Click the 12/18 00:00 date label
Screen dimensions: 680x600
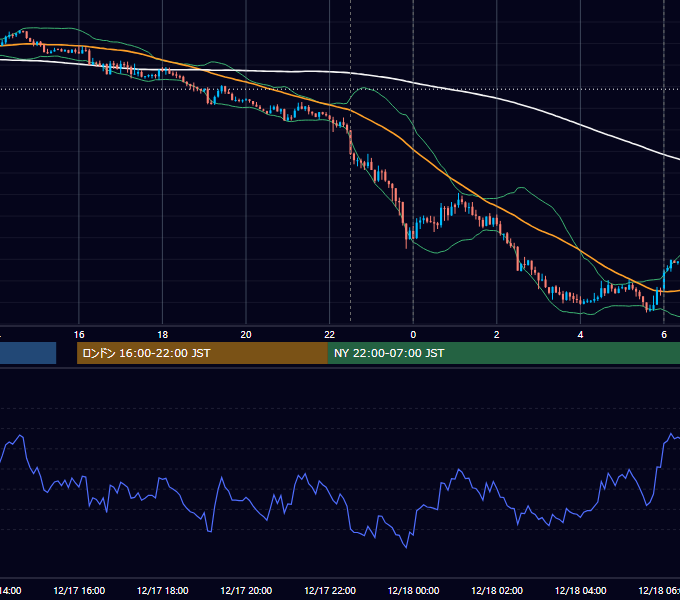tap(413, 590)
